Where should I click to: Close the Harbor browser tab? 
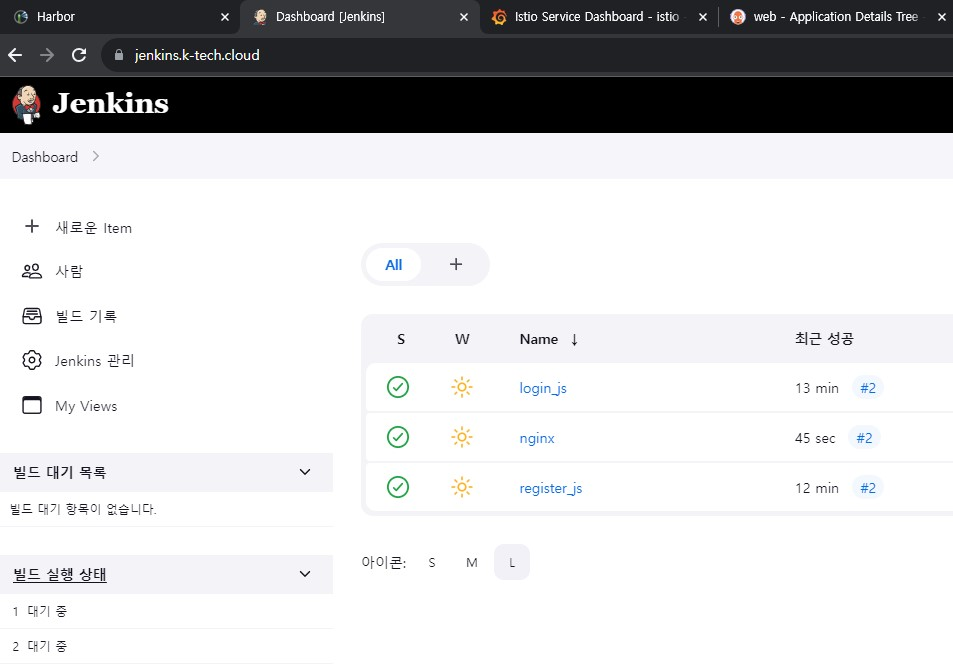coord(225,17)
